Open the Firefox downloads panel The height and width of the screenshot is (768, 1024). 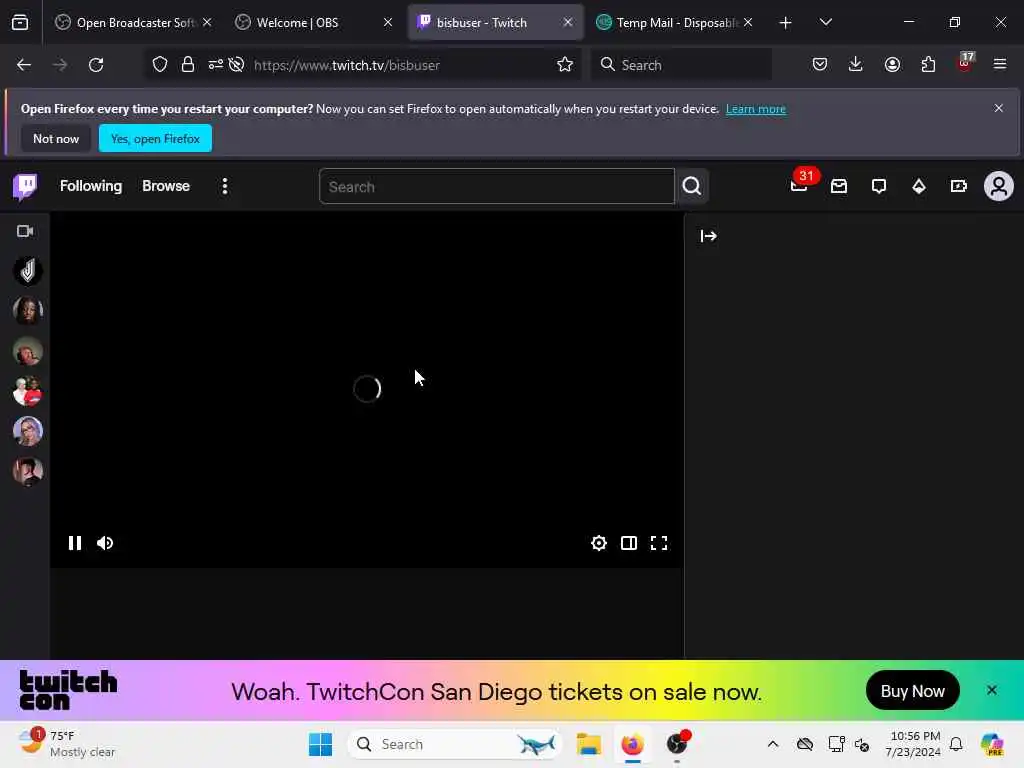(x=856, y=65)
